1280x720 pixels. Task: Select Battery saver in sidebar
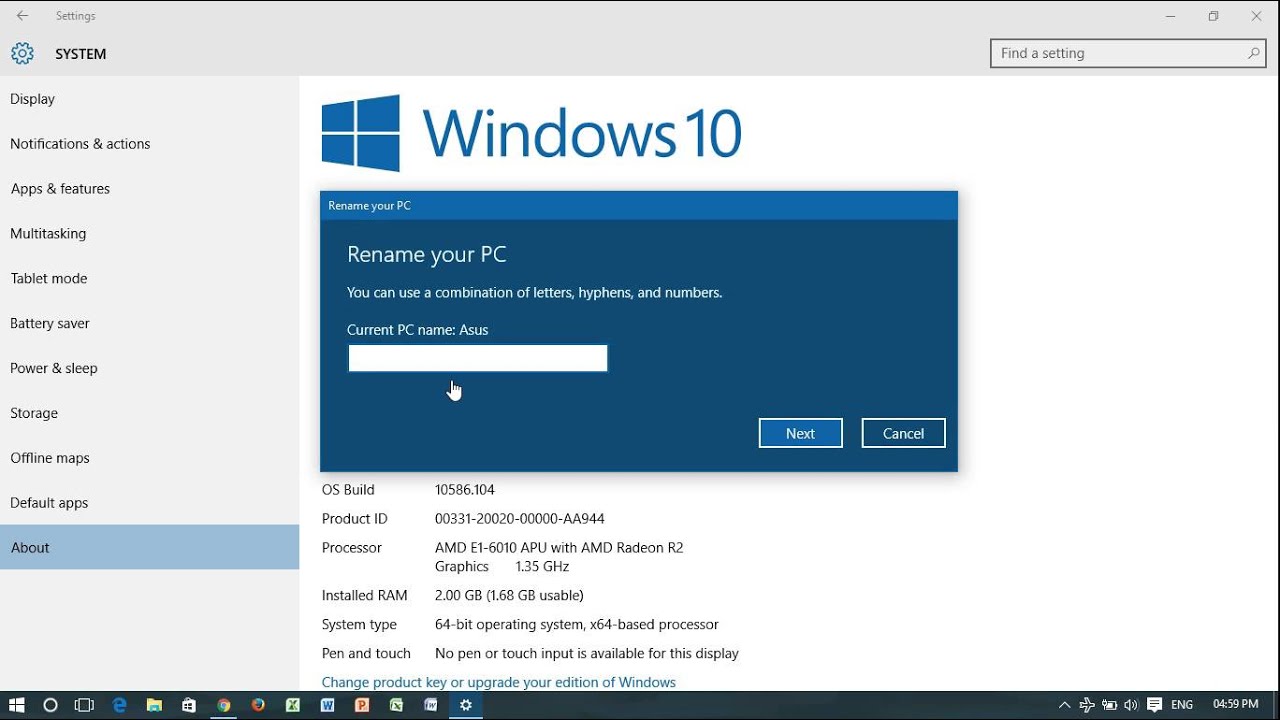pos(150,324)
